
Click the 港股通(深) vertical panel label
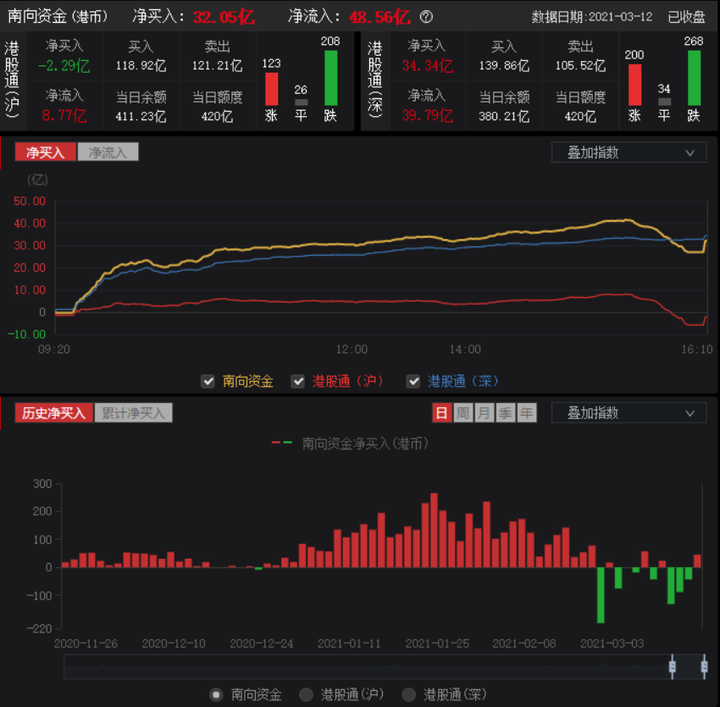(375, 79)
